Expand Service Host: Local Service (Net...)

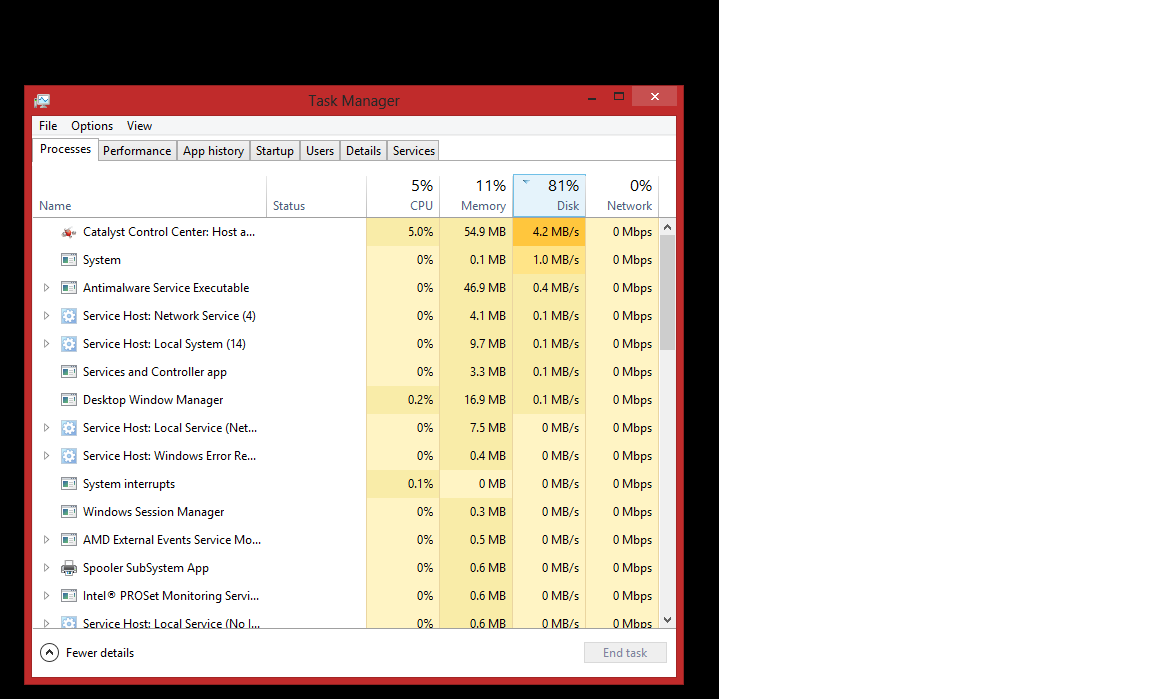click(x=46, y=428)
